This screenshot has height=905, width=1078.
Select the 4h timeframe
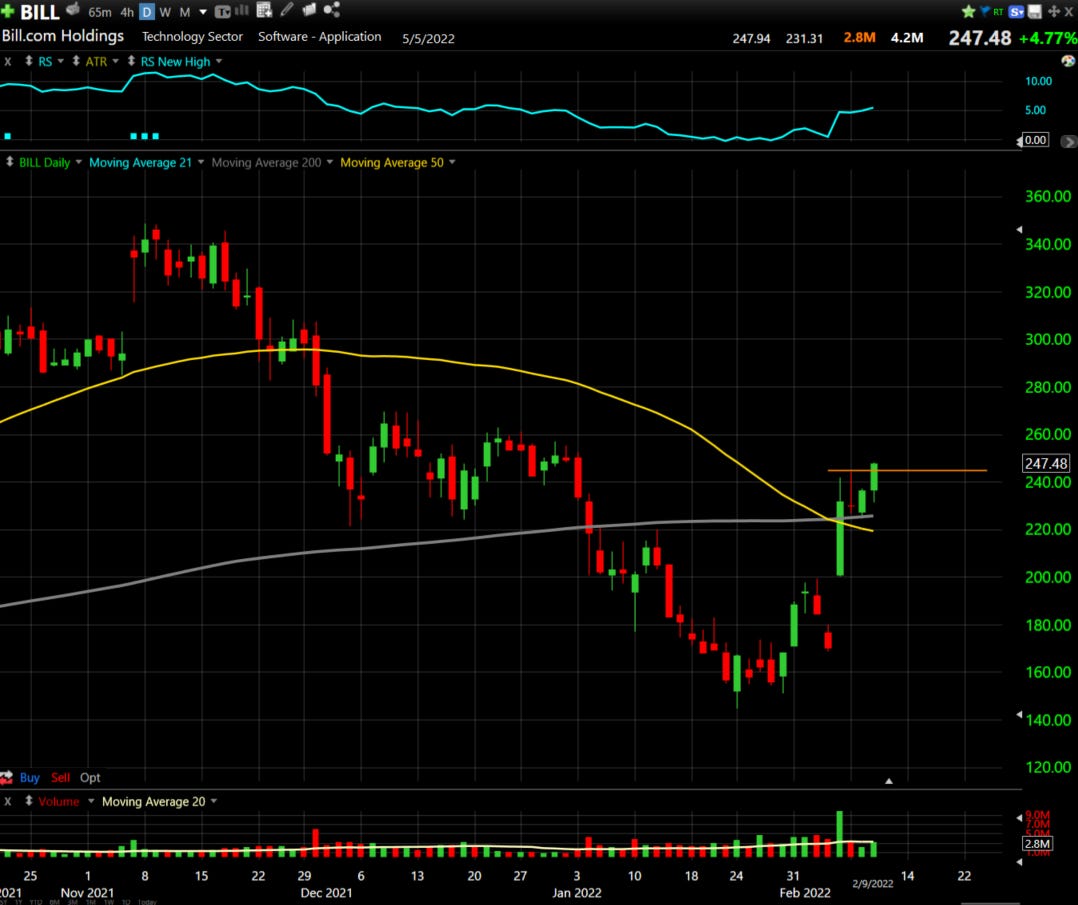127,12
